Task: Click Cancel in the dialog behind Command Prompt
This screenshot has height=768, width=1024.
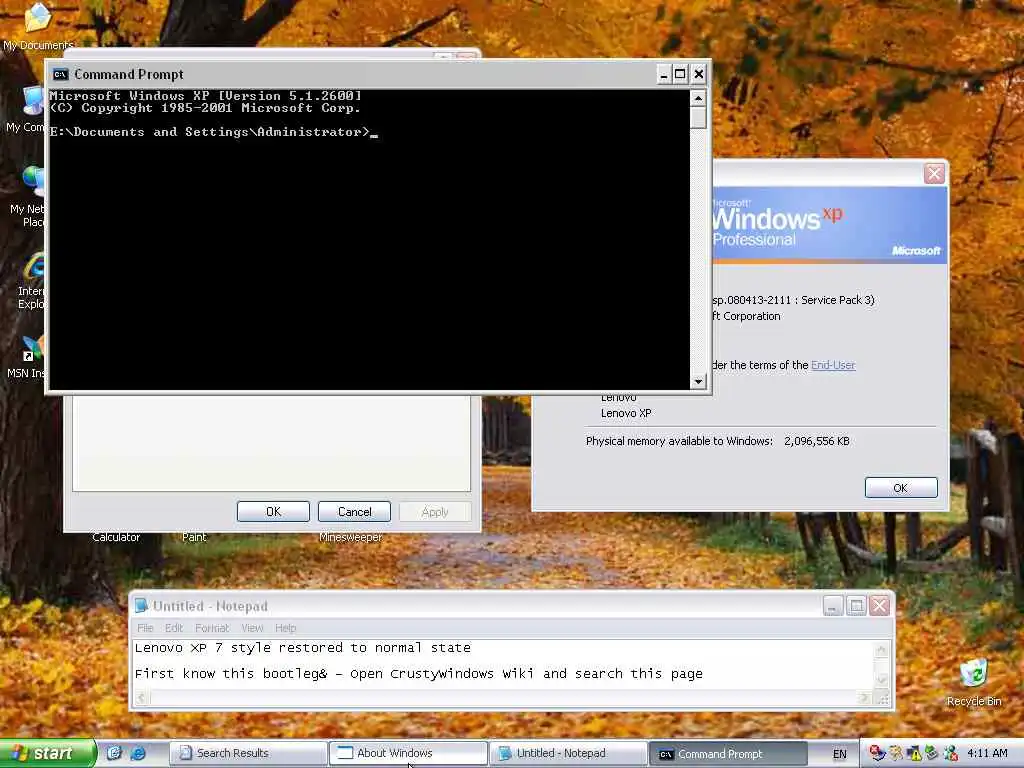Action: (354, 511)
